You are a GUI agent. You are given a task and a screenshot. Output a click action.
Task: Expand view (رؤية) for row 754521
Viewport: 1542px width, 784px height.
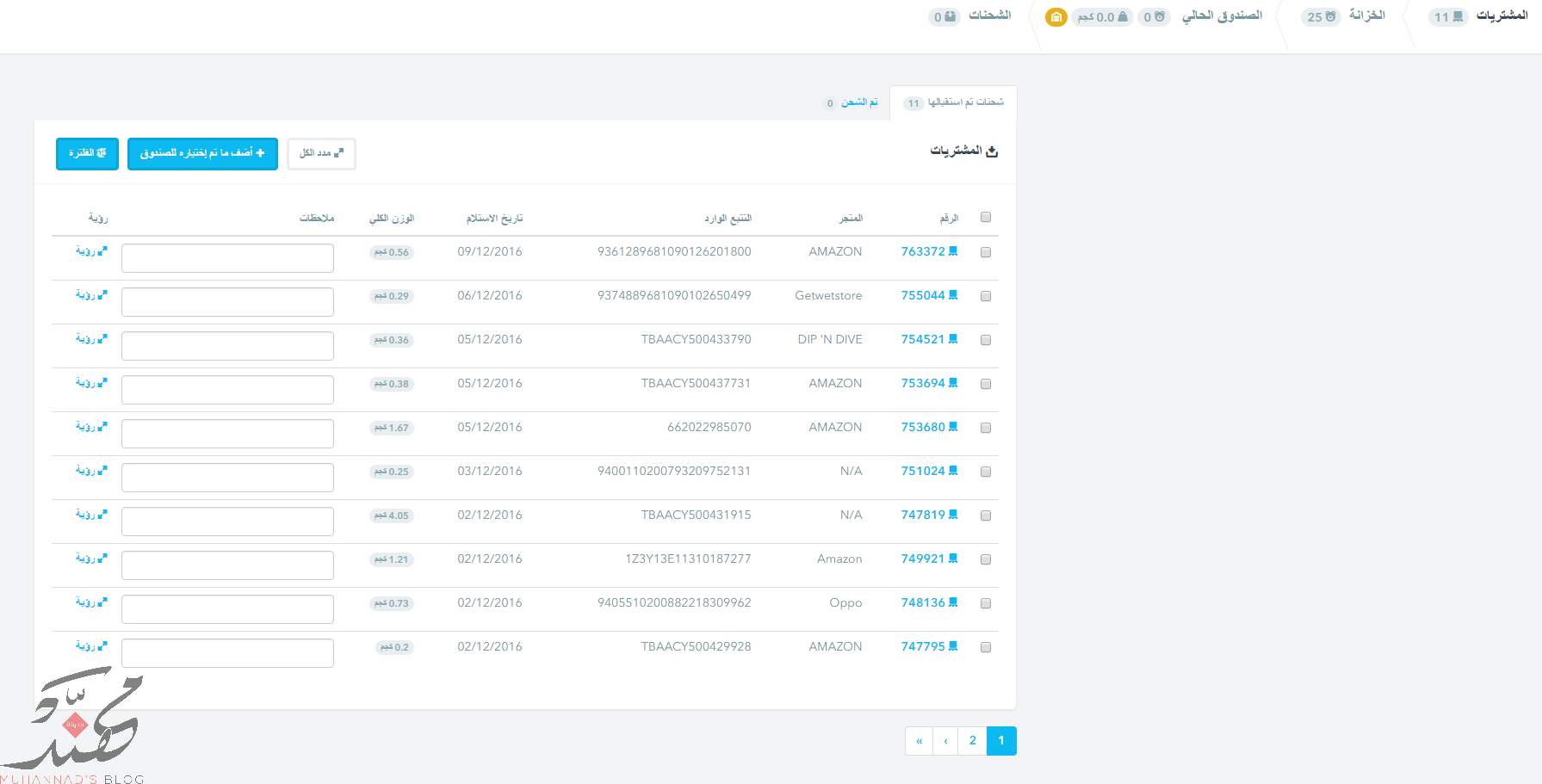click(x=91, y=338)
